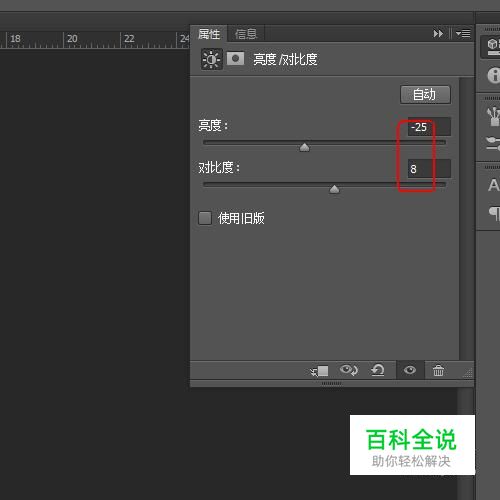Click the 对比度 value field showing 8
This screenshot has width=500, height=500.
[429, 169]
